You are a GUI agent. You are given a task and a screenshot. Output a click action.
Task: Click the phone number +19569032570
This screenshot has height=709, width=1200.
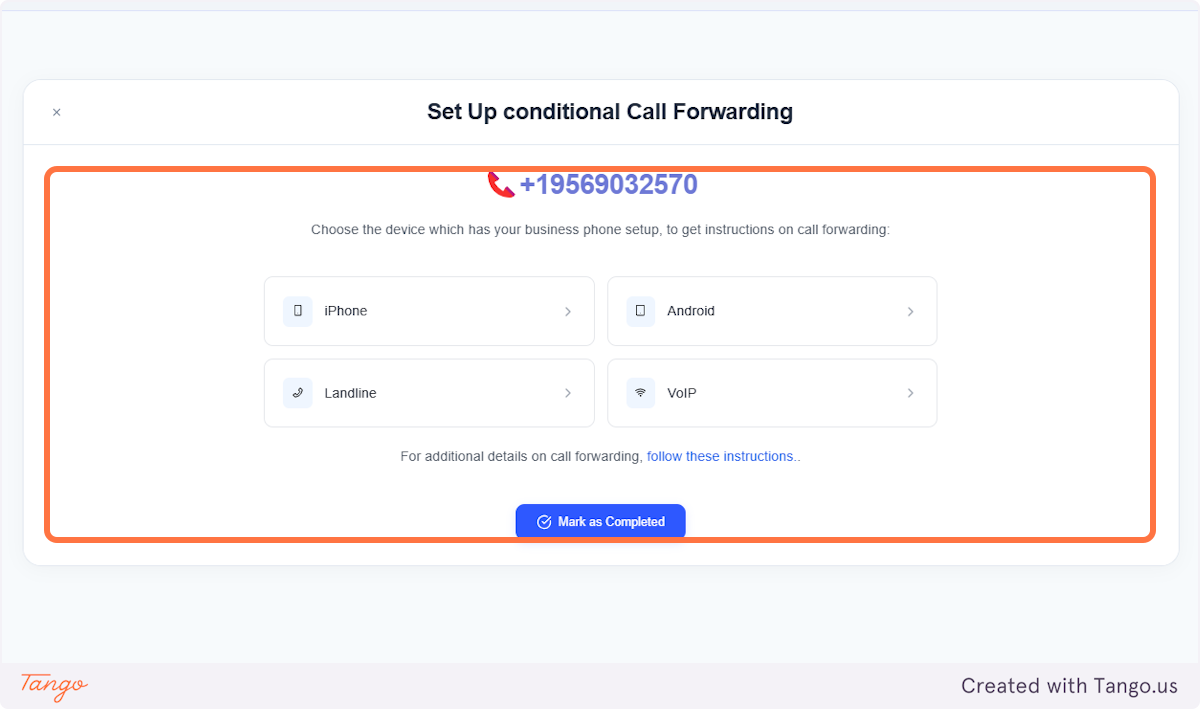[608, 184]
